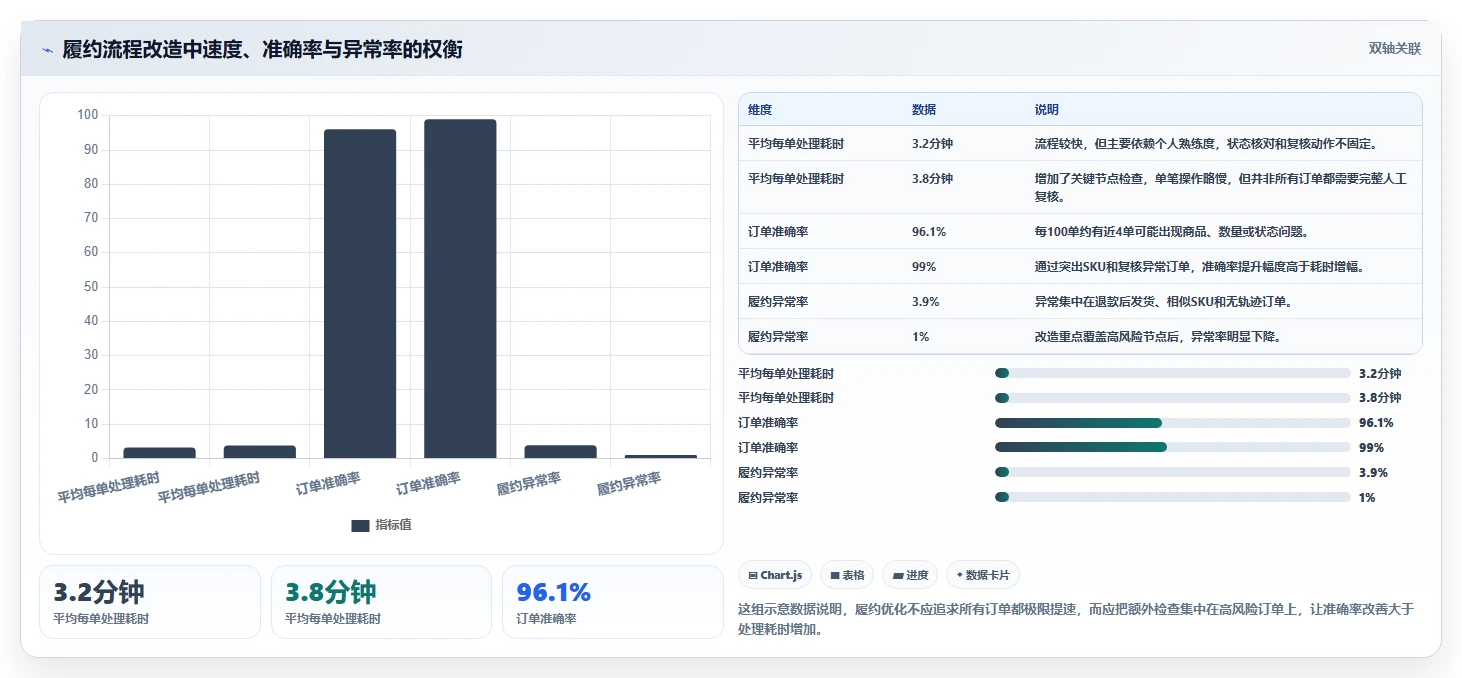Click table cell 1% in 数据 column
Viewport: 1462px width, 678px height.
(x=921, y=337)
